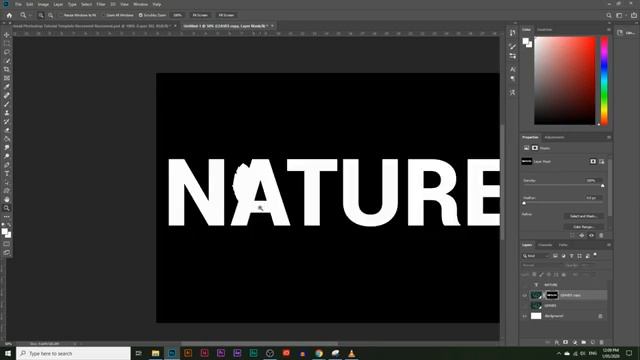Hide the Background layer
This screenshot has width=640, height=360.
[524, 316]
